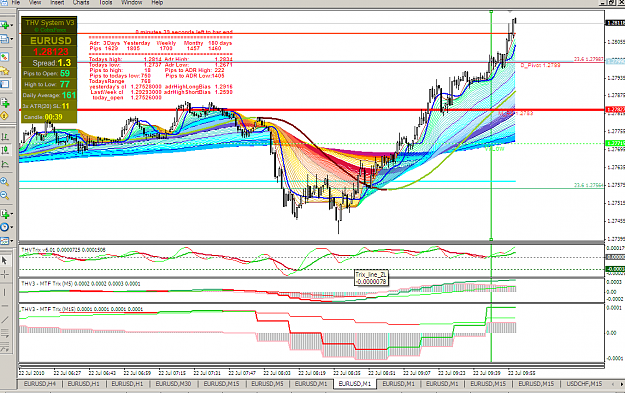Click the Trix_line_ZL tooltip box
Image resolution: width=625 pixels, height=393 pixels.
pos(371,278)
